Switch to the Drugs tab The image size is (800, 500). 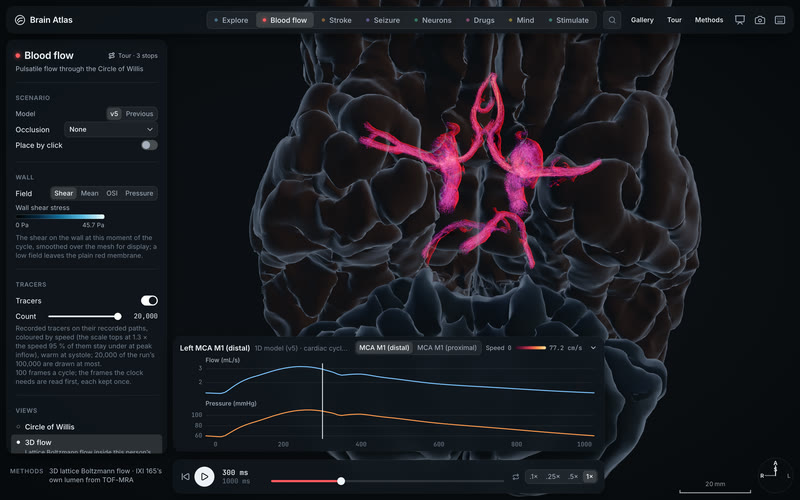pos(480,20)
